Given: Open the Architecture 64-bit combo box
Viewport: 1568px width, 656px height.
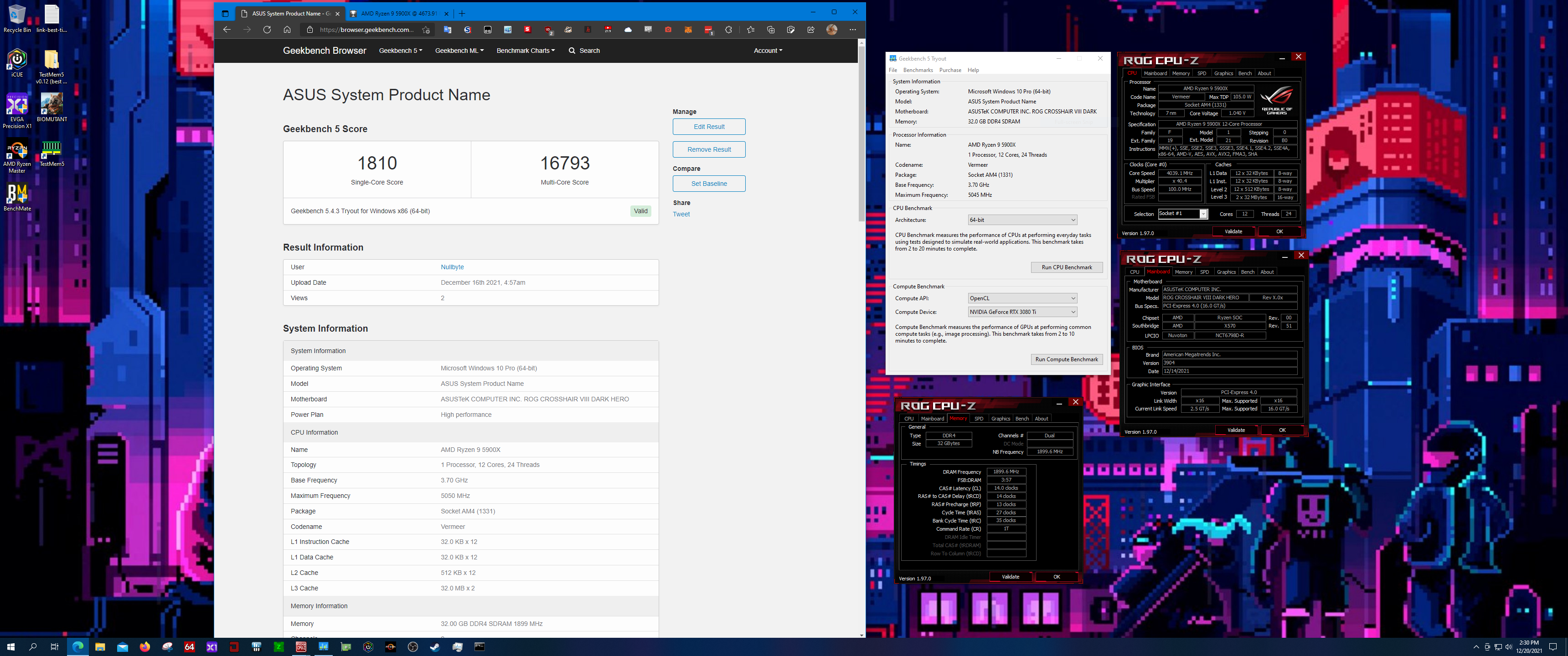Looking at the screenshot, I should 1022,220.
